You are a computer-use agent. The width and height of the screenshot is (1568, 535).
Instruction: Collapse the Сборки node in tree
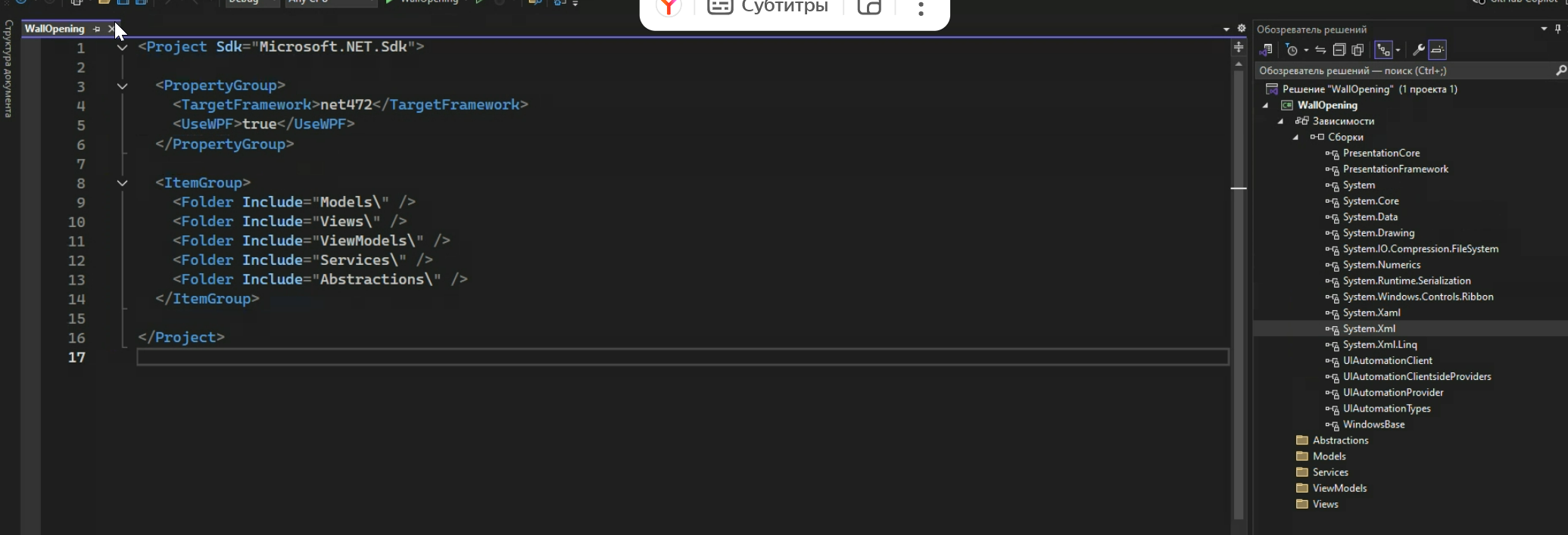1295,137
